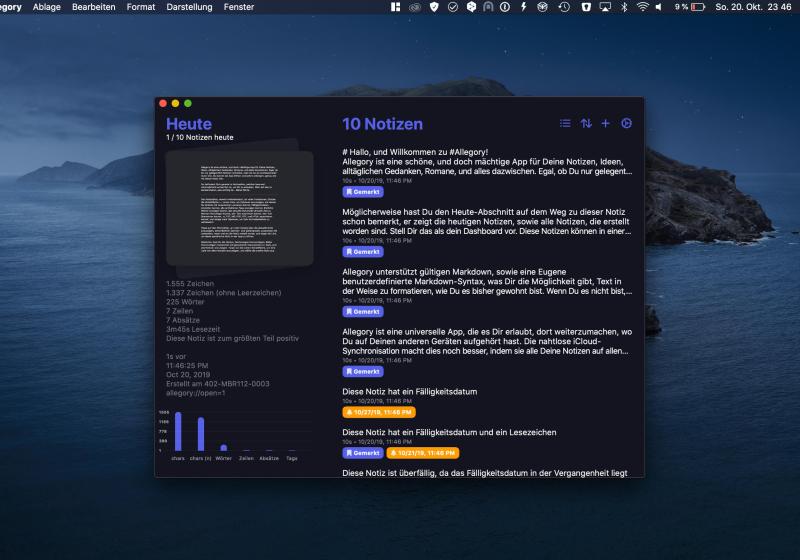Open the note preview thumbnail card

[239, 208]
